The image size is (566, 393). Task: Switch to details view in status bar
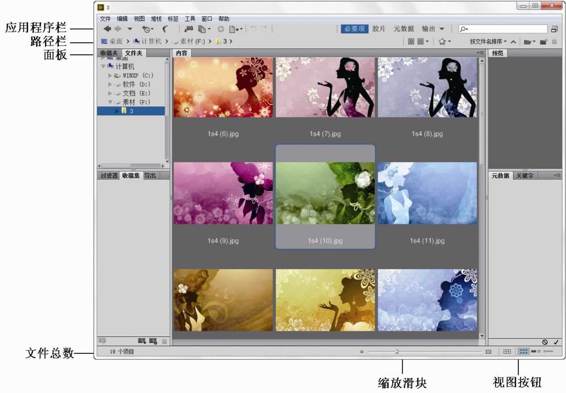click(534, 351)
